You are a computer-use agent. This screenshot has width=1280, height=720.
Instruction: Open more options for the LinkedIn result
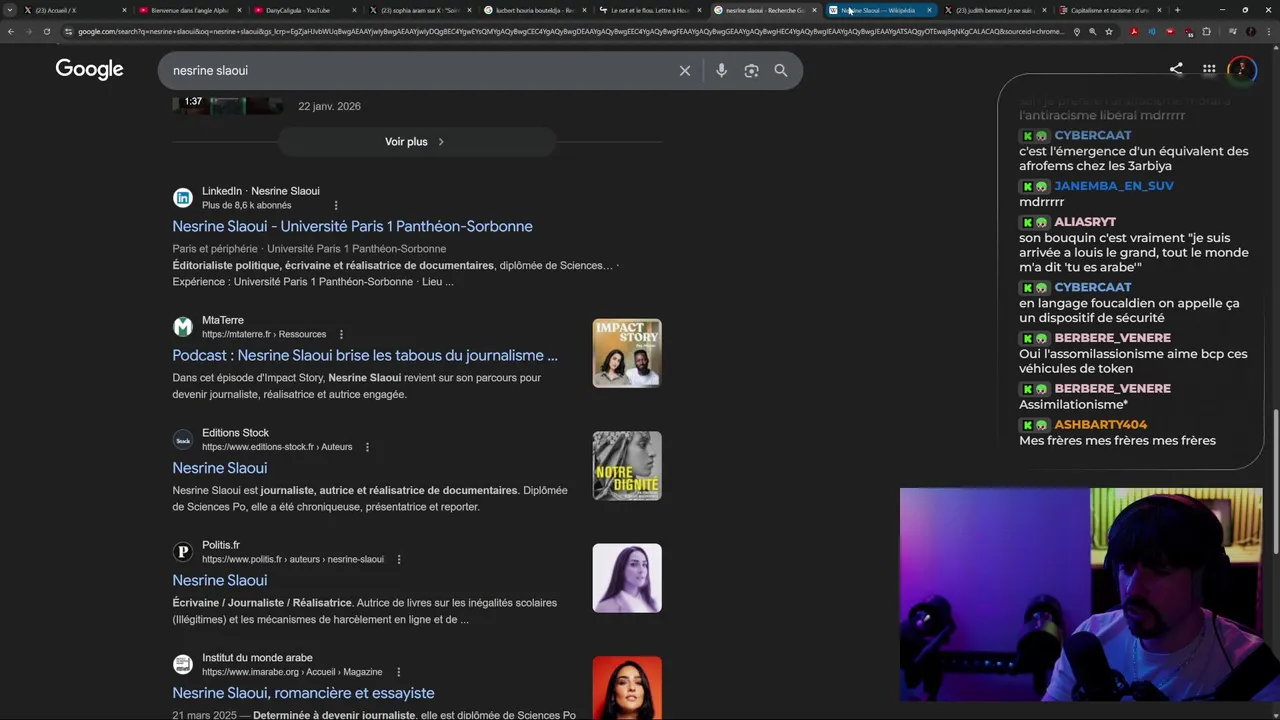click(x=336, y=205)
